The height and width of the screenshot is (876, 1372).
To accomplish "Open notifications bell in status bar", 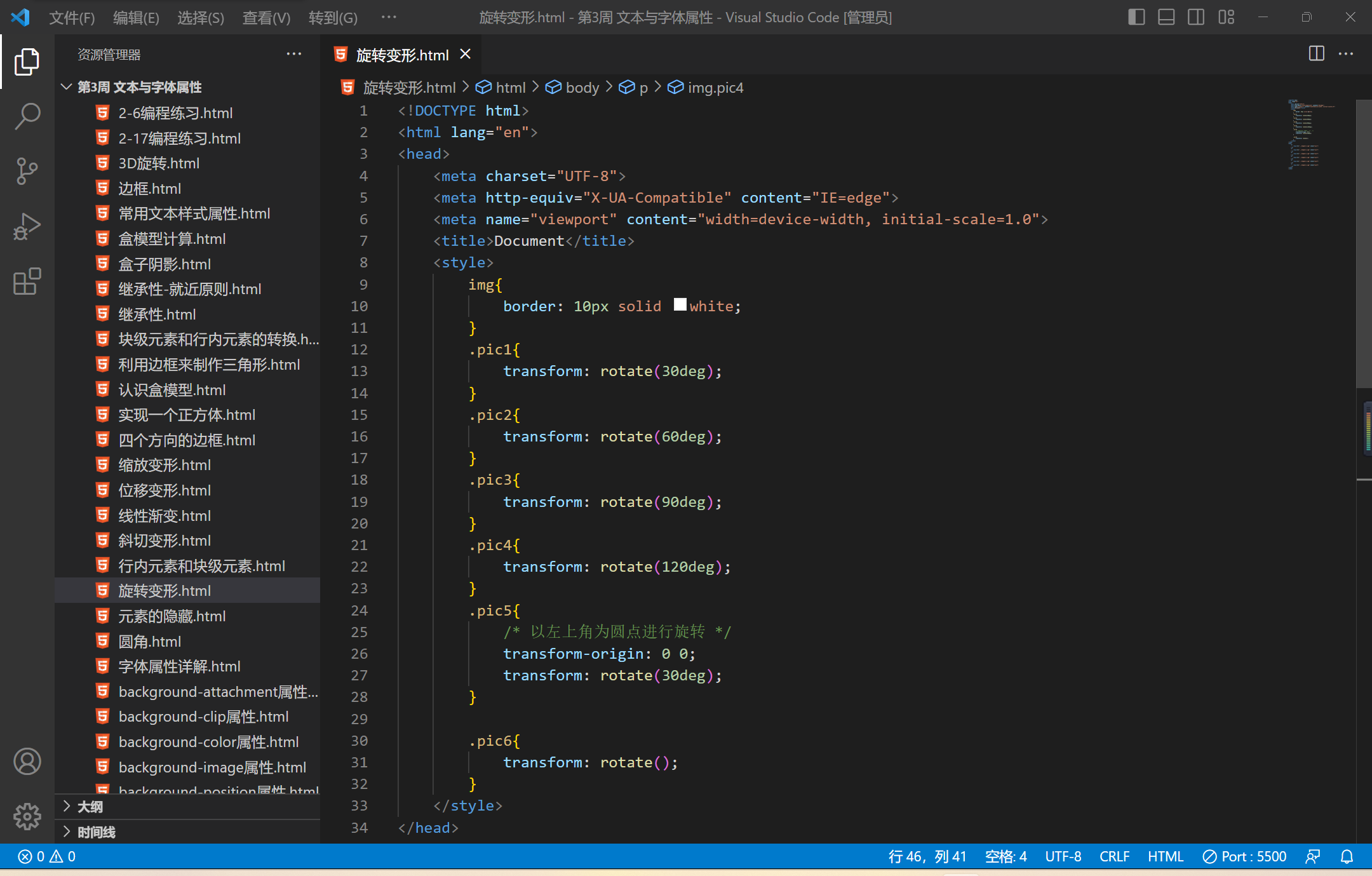I will 1347,856.
